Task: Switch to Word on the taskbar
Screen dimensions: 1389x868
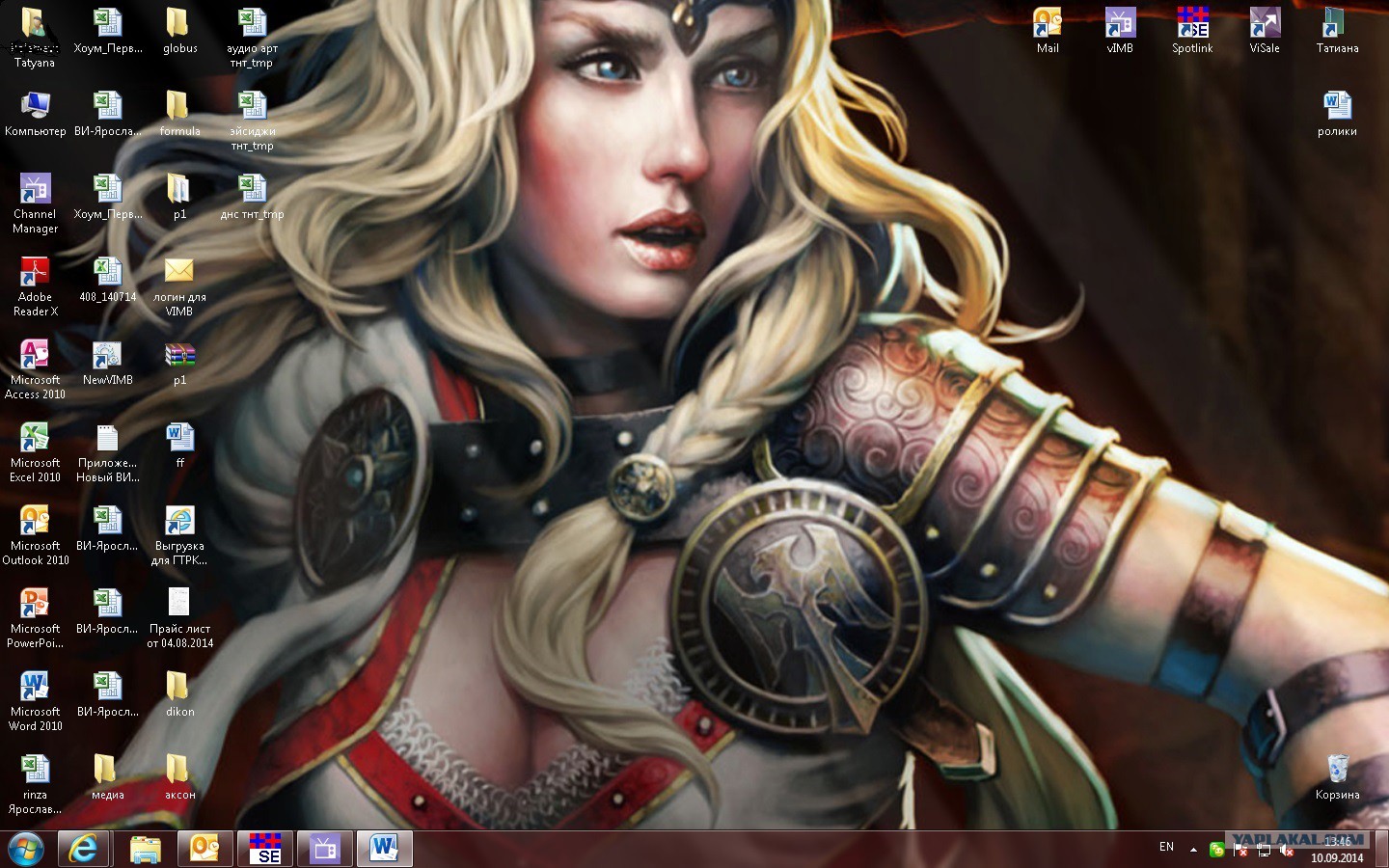Action: point(385,849)
